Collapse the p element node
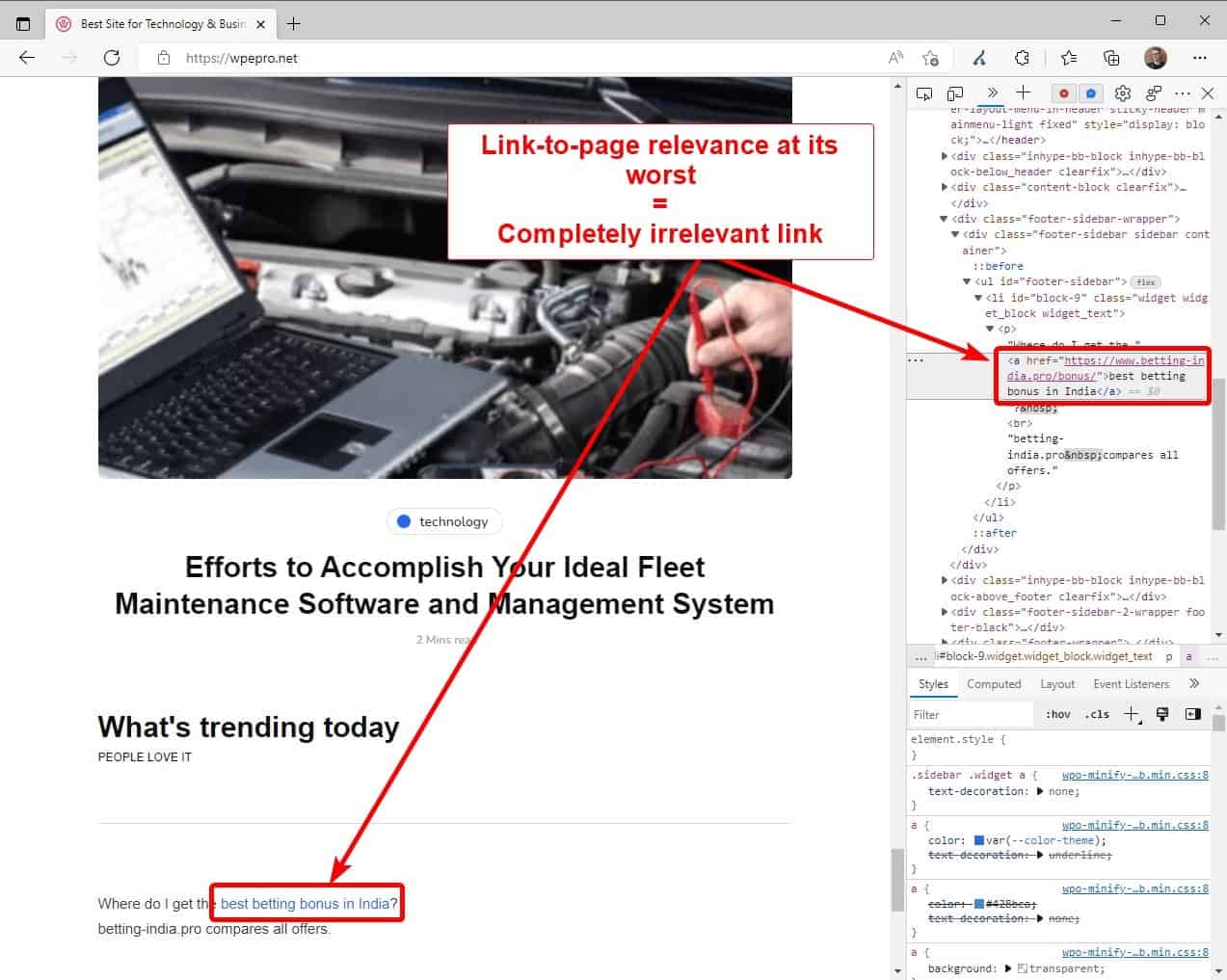The width and height of the screenshot is (1227, 980). (x=990, y=329)
